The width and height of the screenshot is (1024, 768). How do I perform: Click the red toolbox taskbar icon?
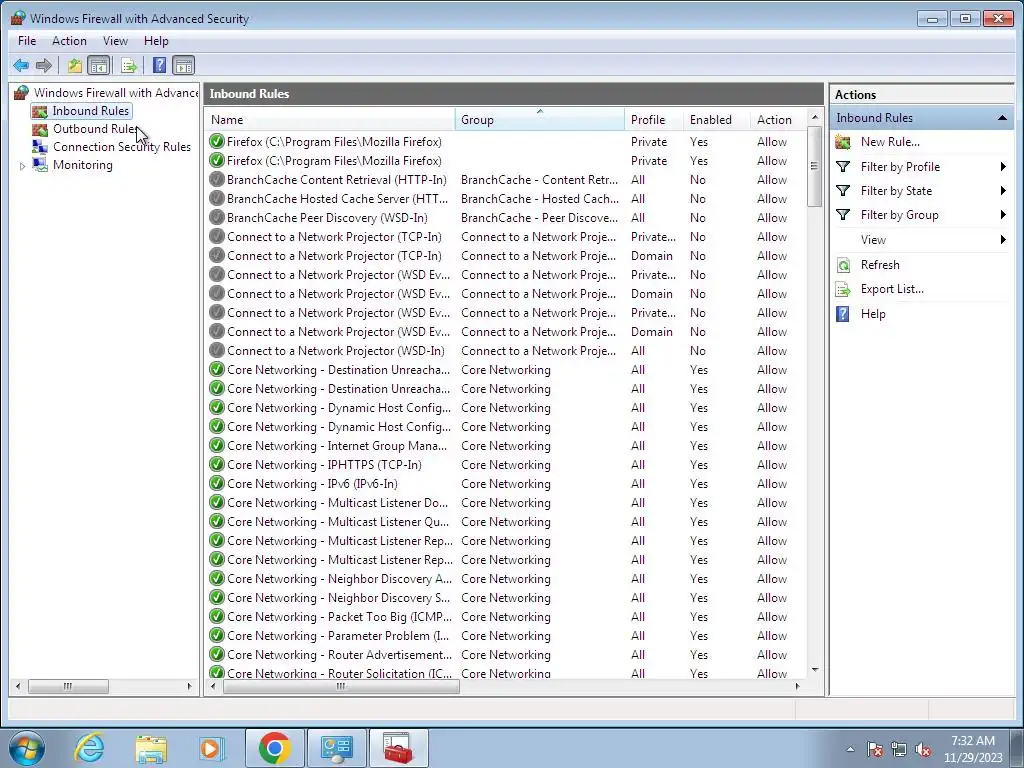tap(398, 748)
